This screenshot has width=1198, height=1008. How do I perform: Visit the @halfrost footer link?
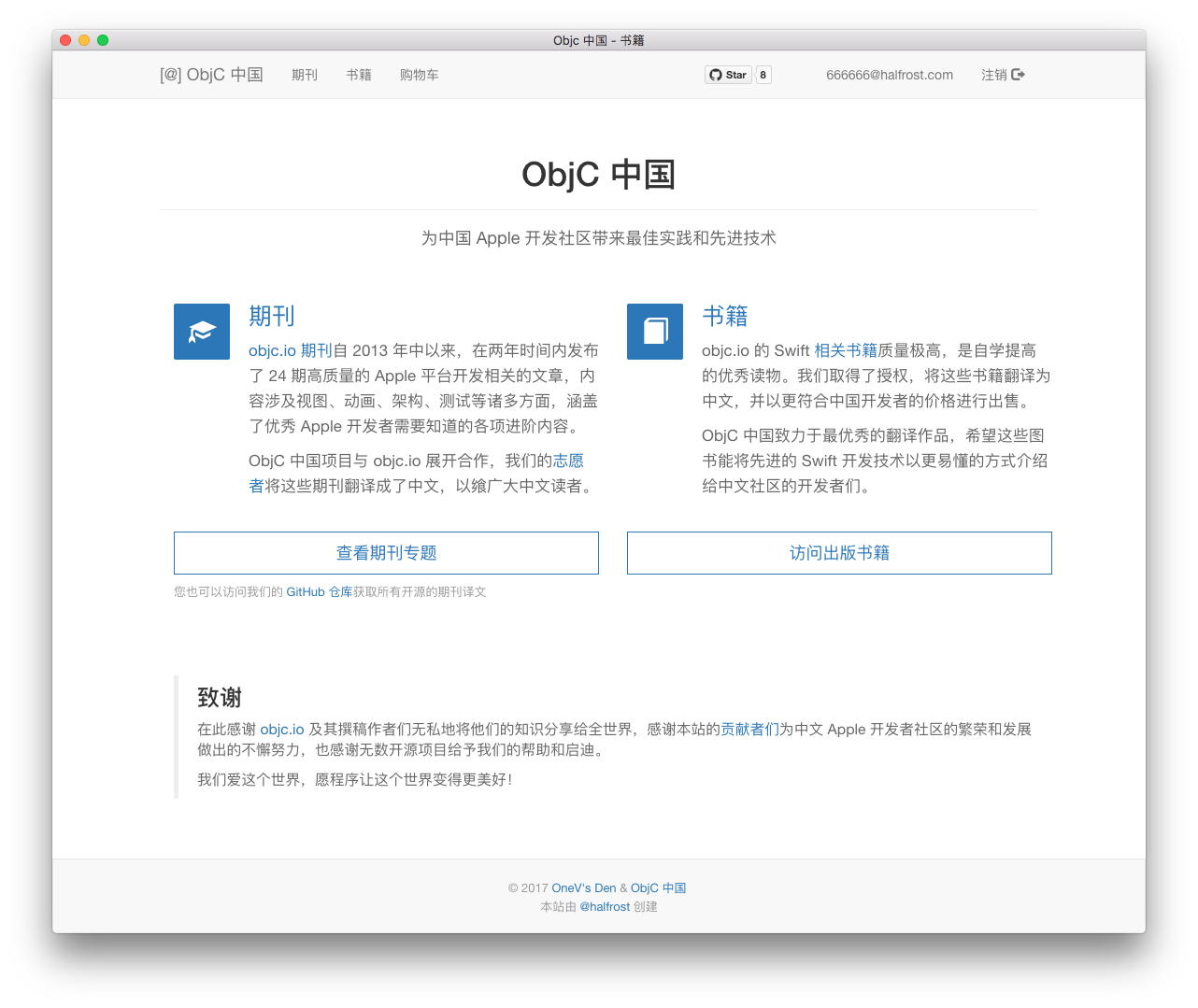pos(605,907)
